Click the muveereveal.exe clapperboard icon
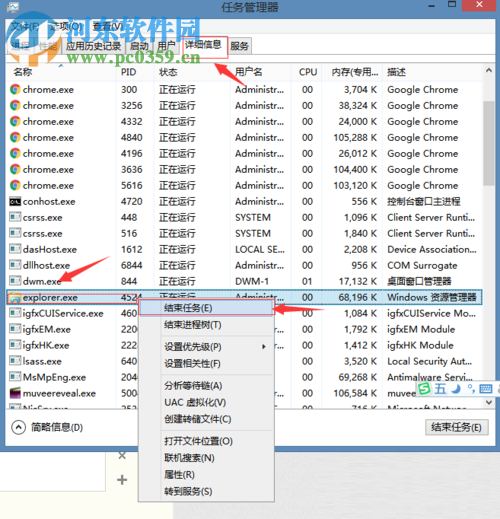The height and width of the screenshot is (519, 500). tap(15, 393)
